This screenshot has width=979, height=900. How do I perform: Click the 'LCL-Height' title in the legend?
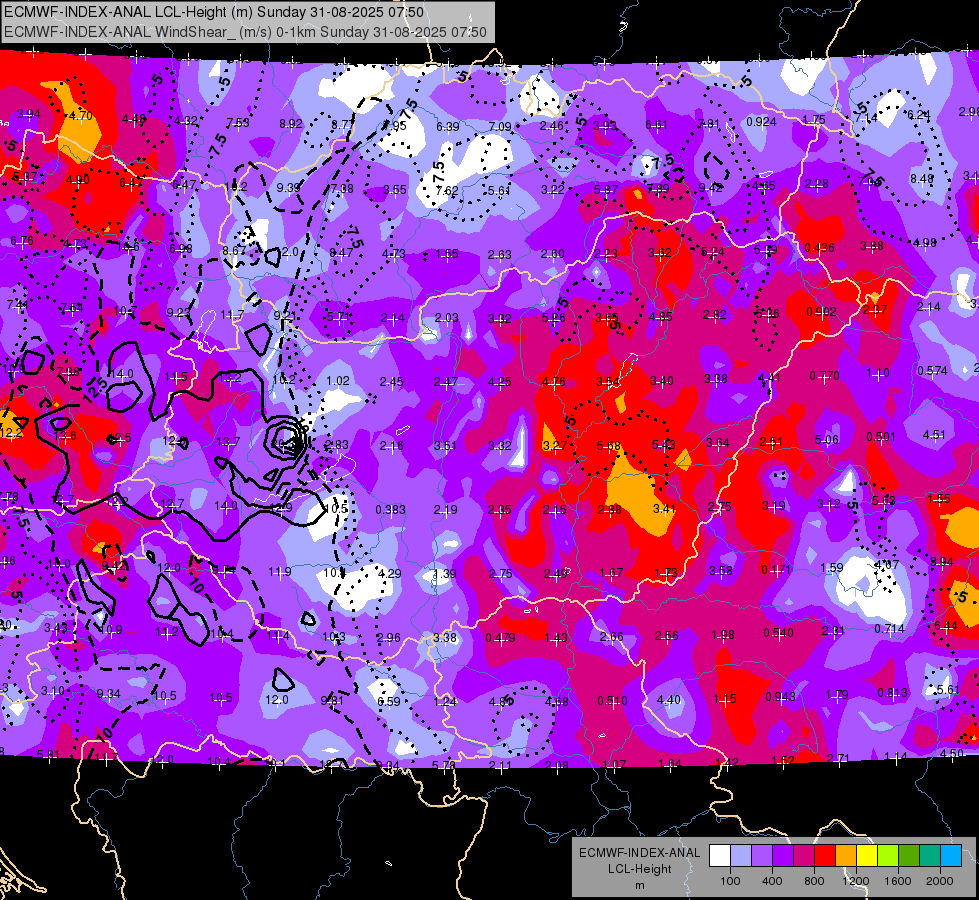640,869
